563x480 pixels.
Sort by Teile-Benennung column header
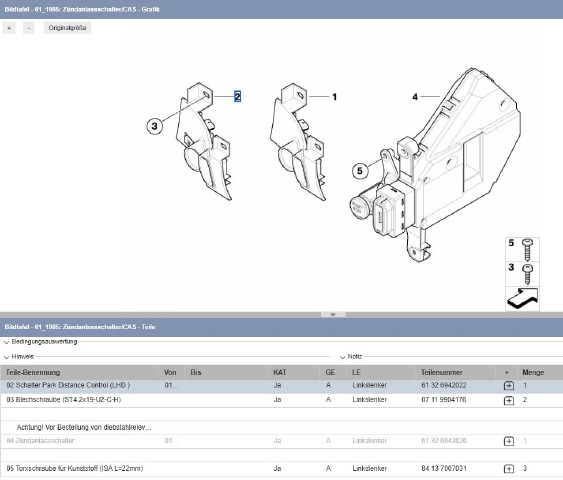79,372
